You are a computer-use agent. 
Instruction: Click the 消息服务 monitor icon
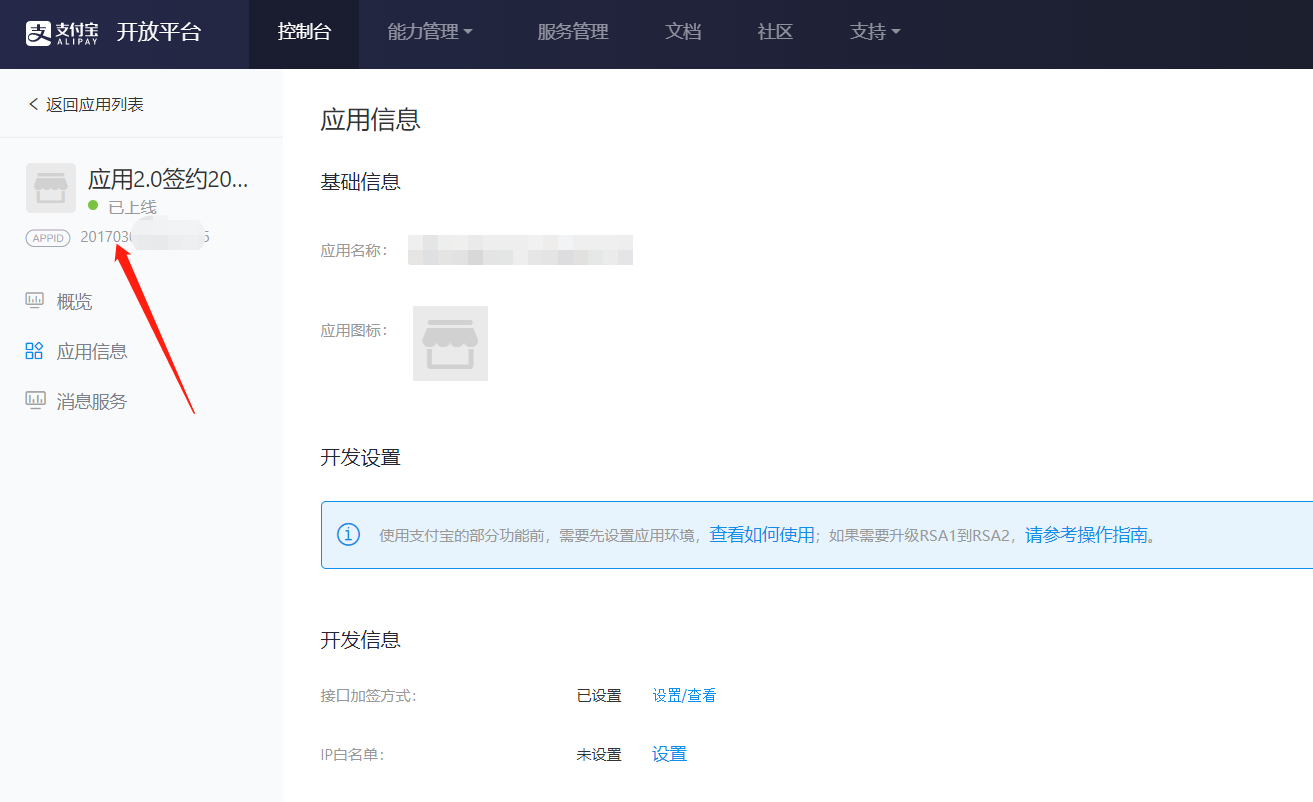tap(35, 401)
